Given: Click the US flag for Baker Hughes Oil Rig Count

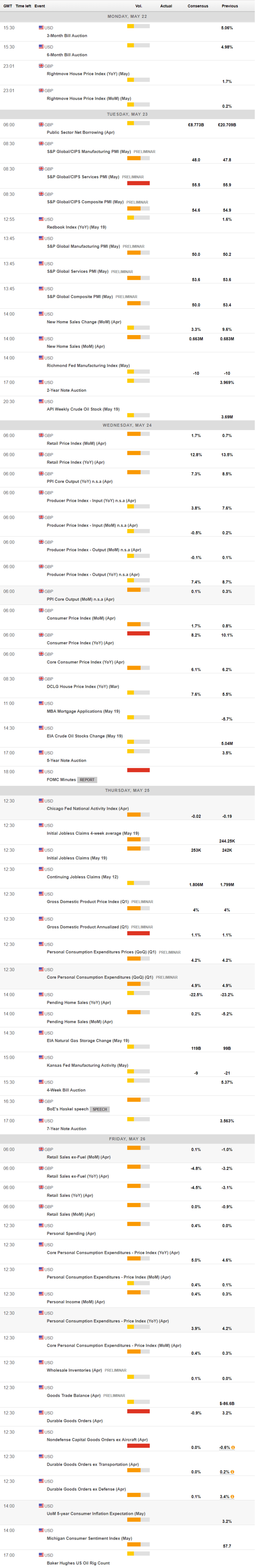Looking at the screenshot, I should point(41,1555).
